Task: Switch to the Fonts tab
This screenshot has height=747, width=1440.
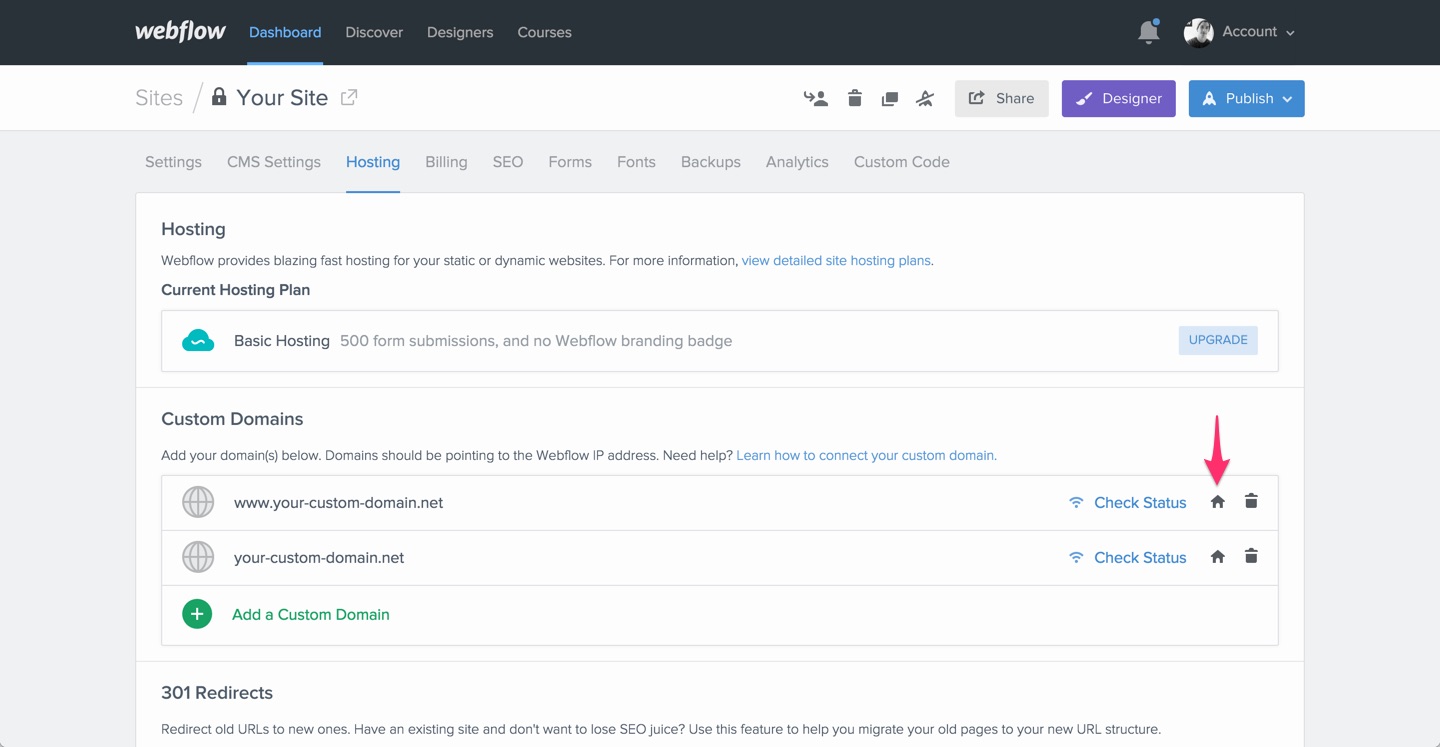Action: coord(636,162)
